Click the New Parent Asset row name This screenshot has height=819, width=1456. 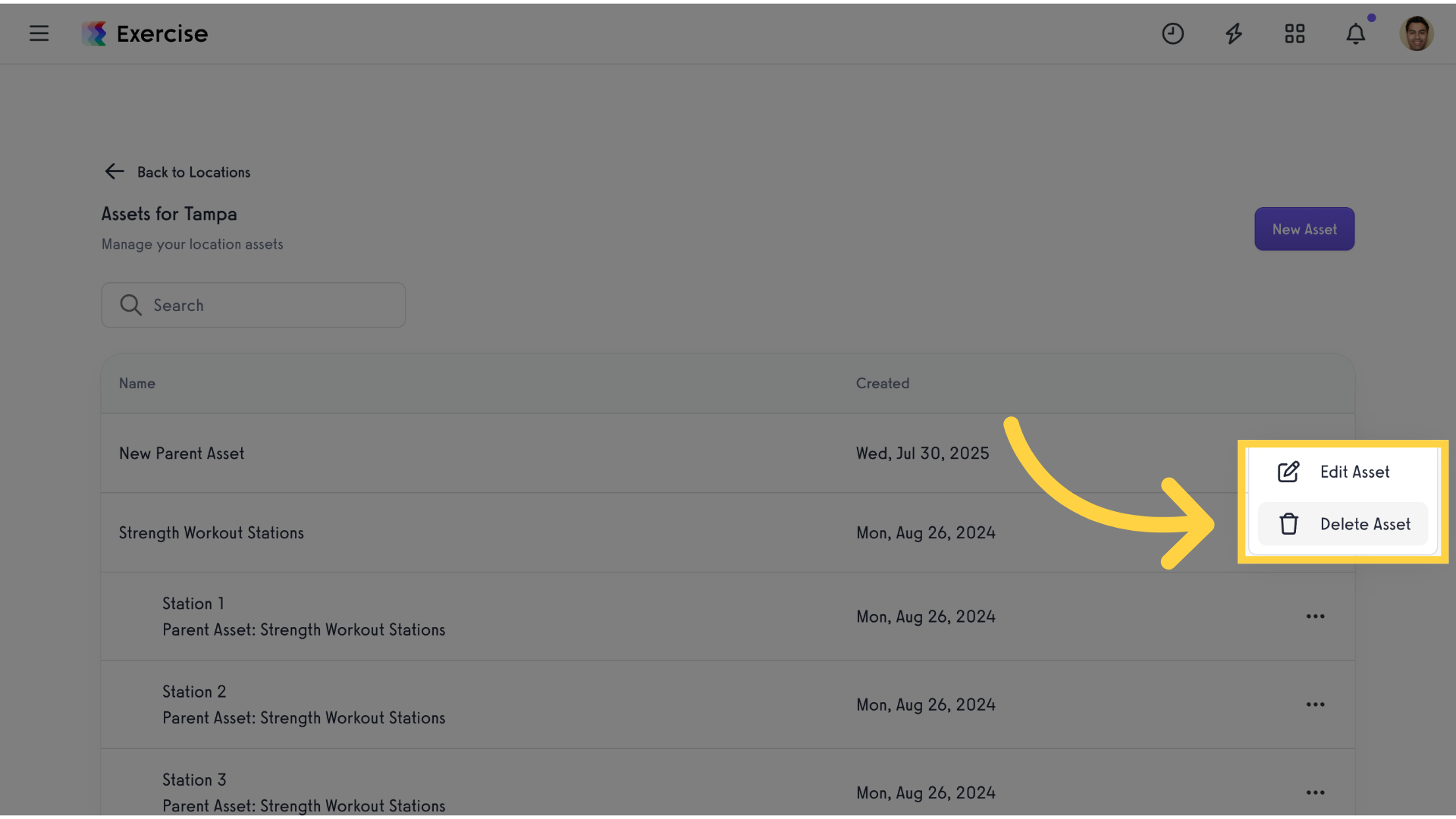(x=181, y=453)
